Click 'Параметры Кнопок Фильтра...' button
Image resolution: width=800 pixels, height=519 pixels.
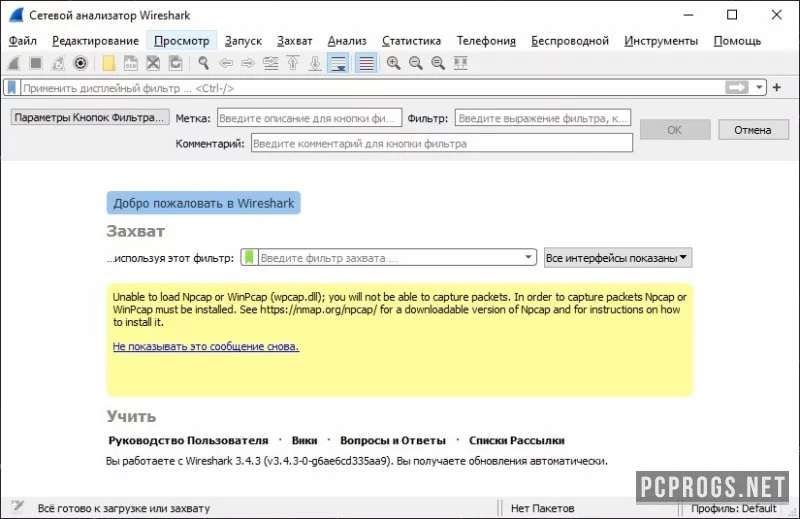tap(90, 117)
